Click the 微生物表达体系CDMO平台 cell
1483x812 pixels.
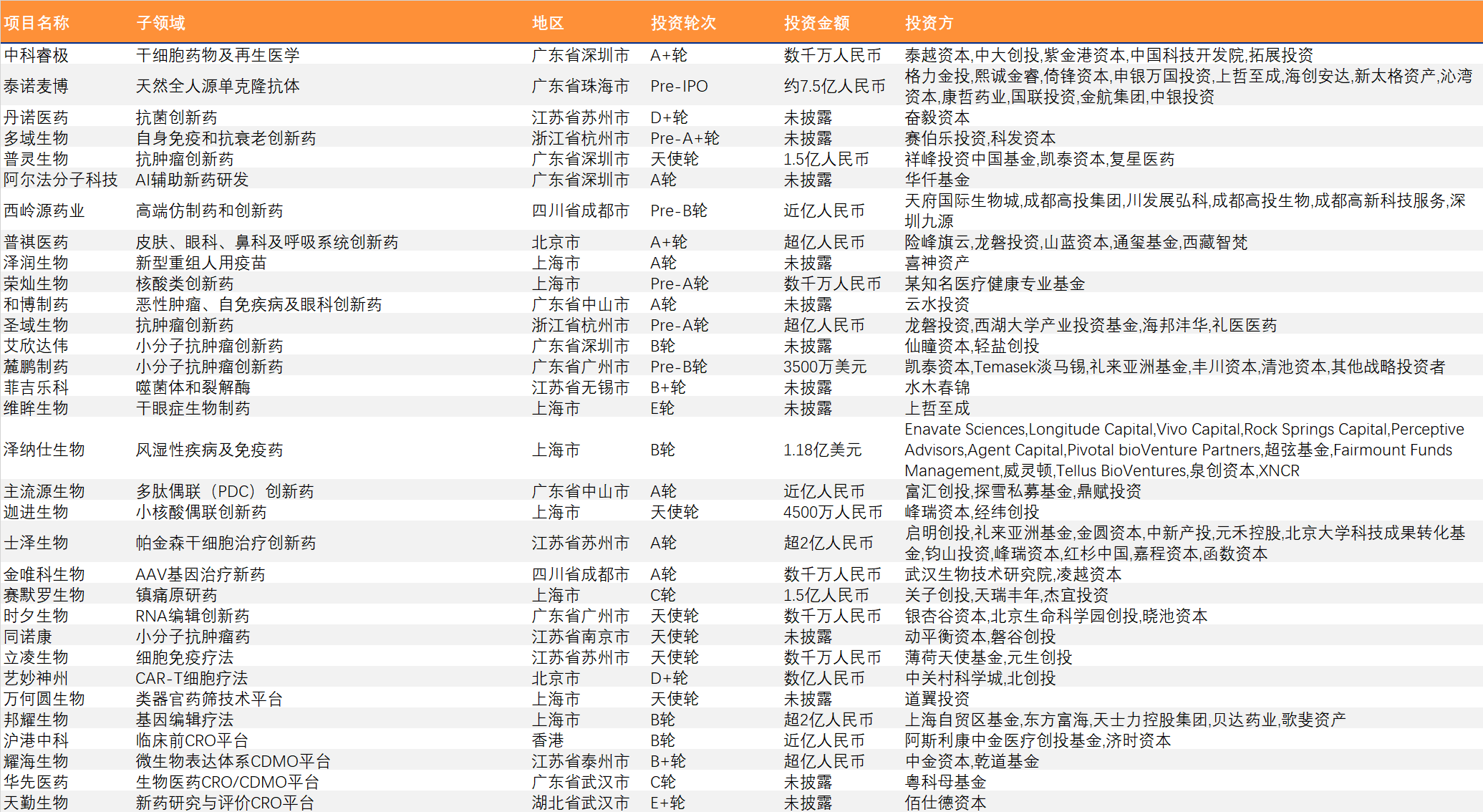[x=233, y=761]
